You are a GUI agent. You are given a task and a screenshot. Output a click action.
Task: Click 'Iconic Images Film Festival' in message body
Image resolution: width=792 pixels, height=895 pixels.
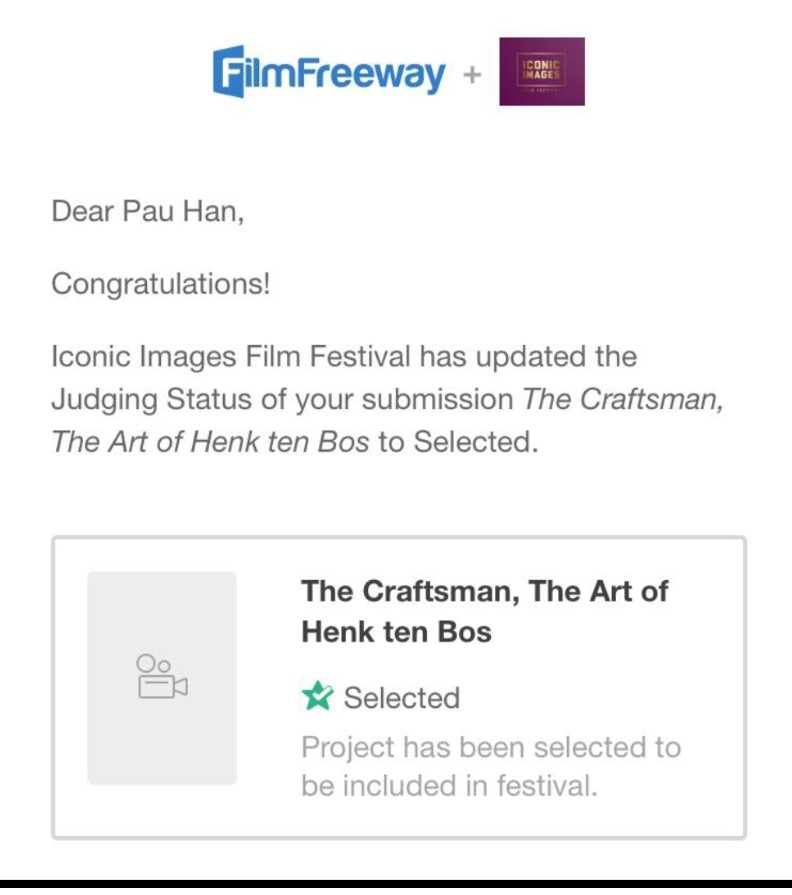click(231, 356)
